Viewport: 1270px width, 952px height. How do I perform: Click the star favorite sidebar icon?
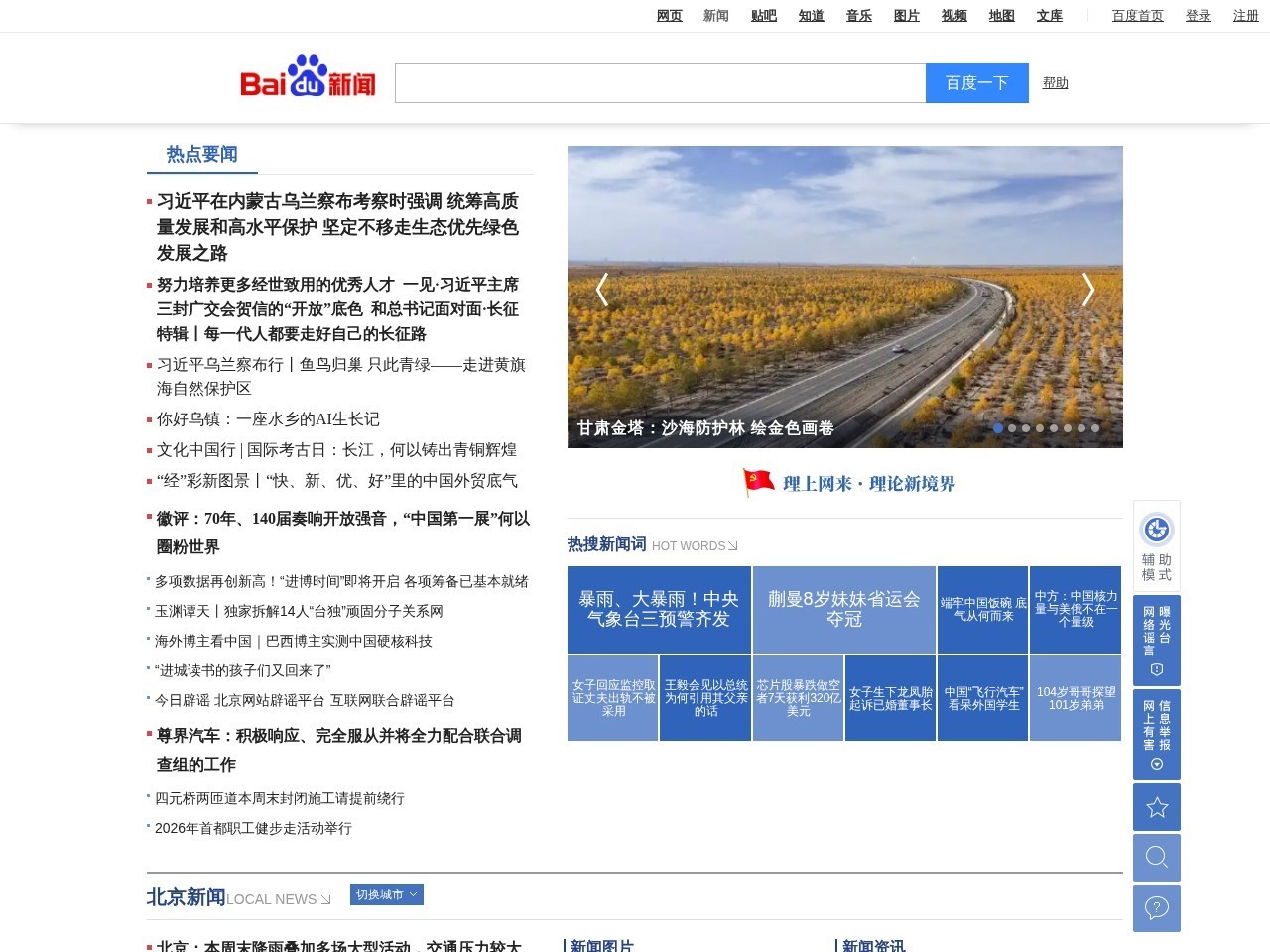click(x=1157, y=807)
